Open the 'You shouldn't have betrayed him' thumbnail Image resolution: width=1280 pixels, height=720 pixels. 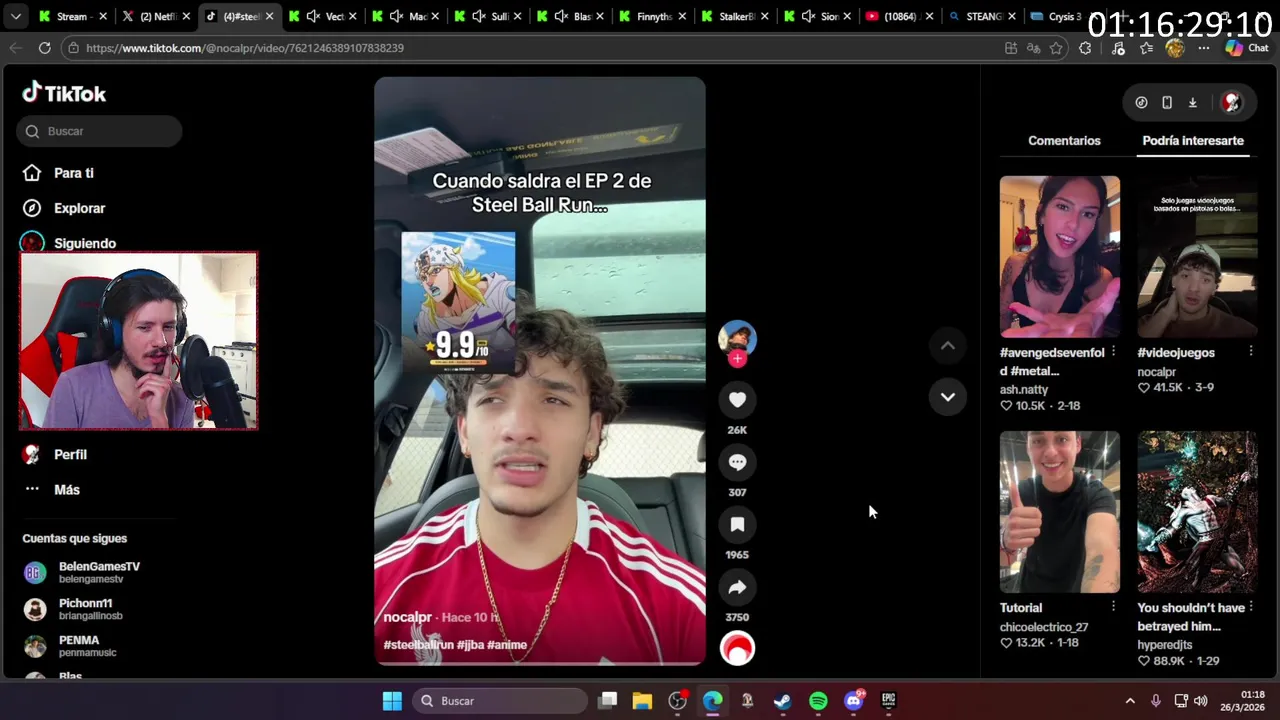point(1197,512)
